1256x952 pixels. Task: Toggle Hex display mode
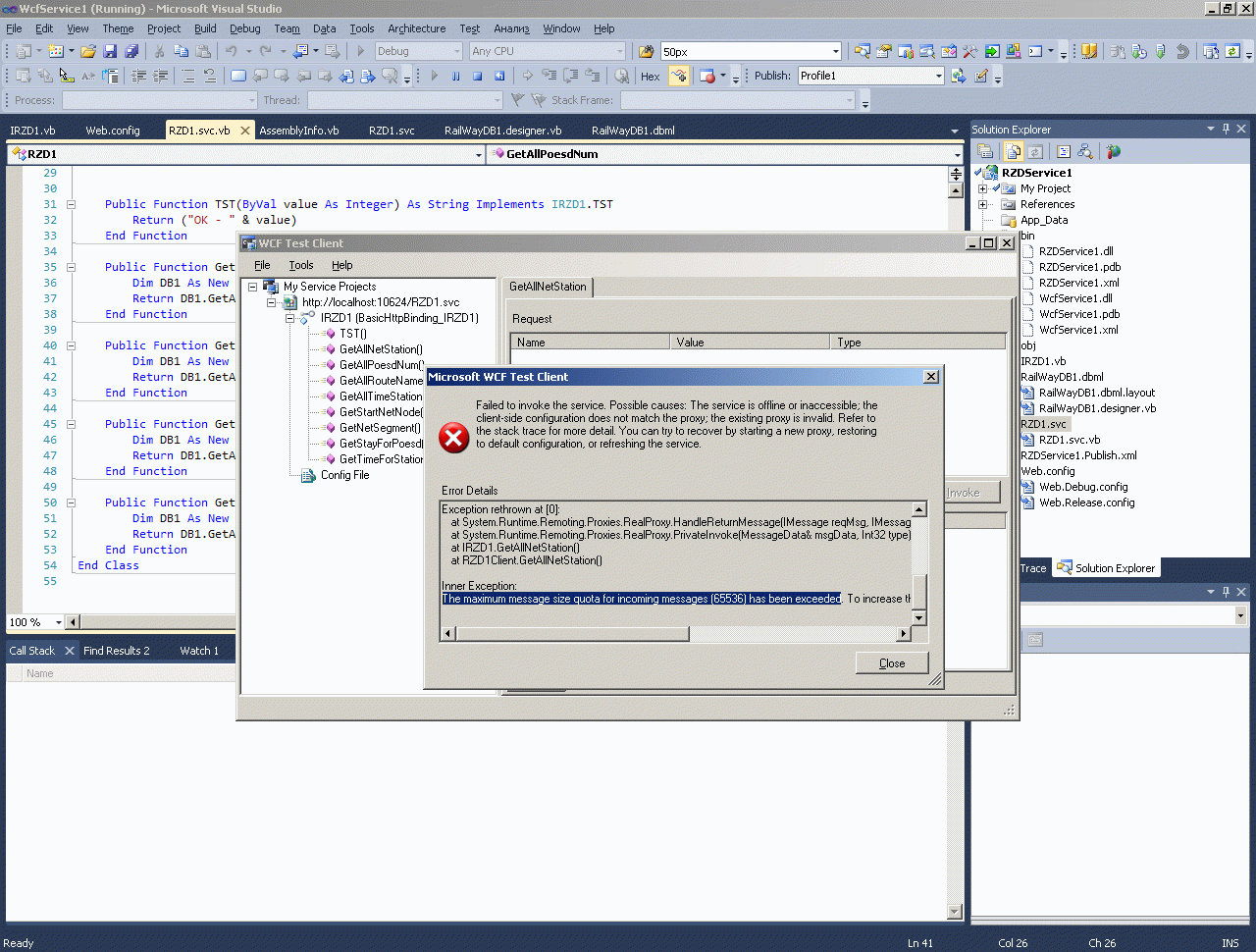tap(650, 76)
